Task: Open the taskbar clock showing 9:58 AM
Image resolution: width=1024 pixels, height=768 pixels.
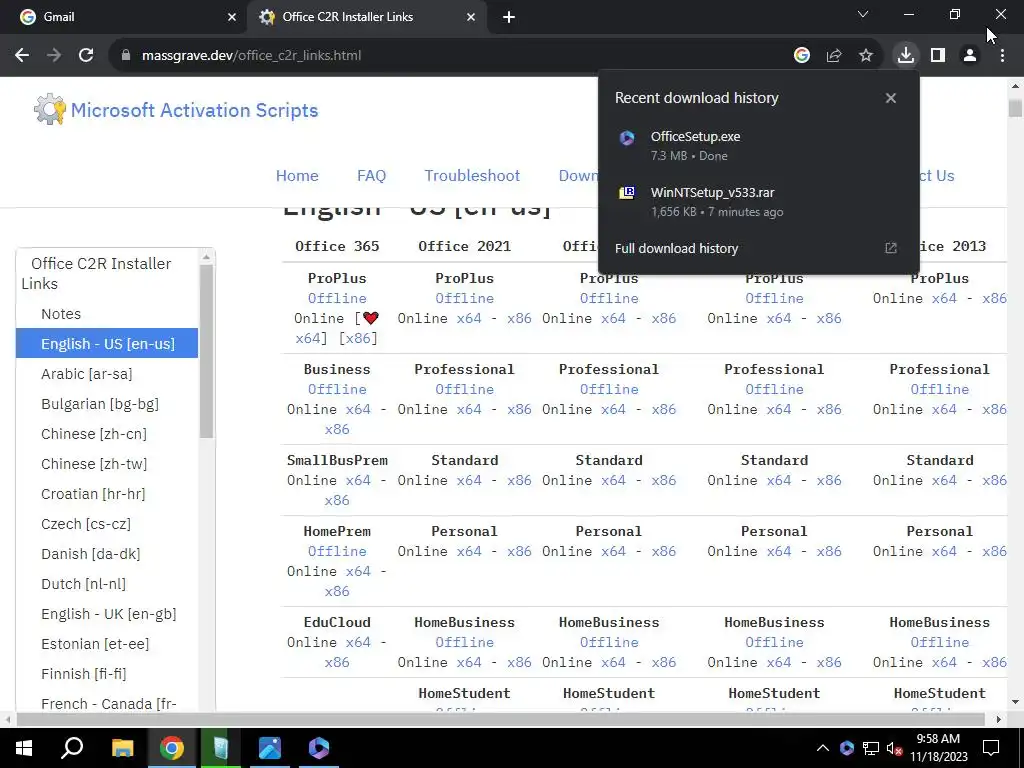Action: click(938, 748)
